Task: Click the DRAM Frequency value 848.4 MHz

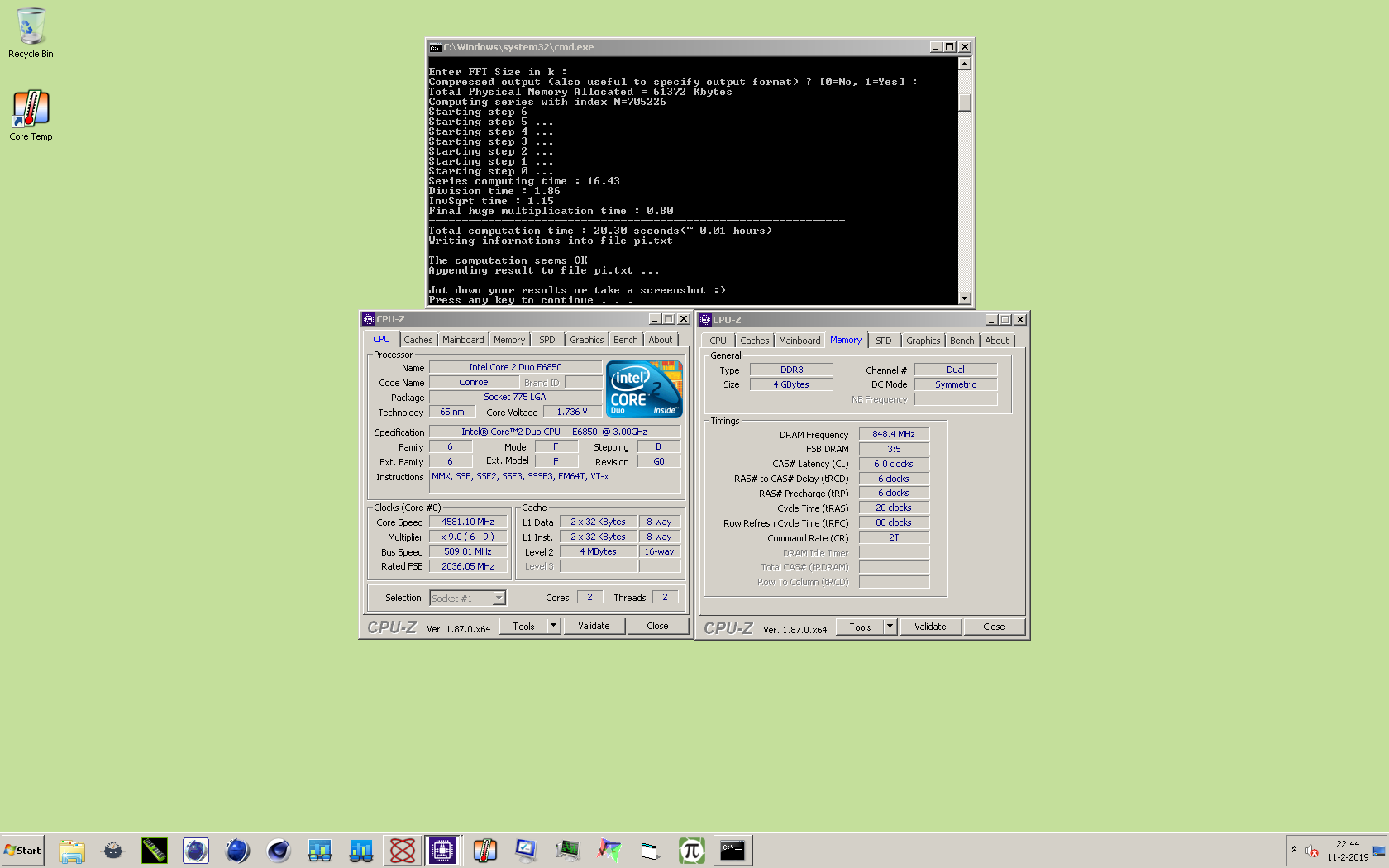Action: 894,434
